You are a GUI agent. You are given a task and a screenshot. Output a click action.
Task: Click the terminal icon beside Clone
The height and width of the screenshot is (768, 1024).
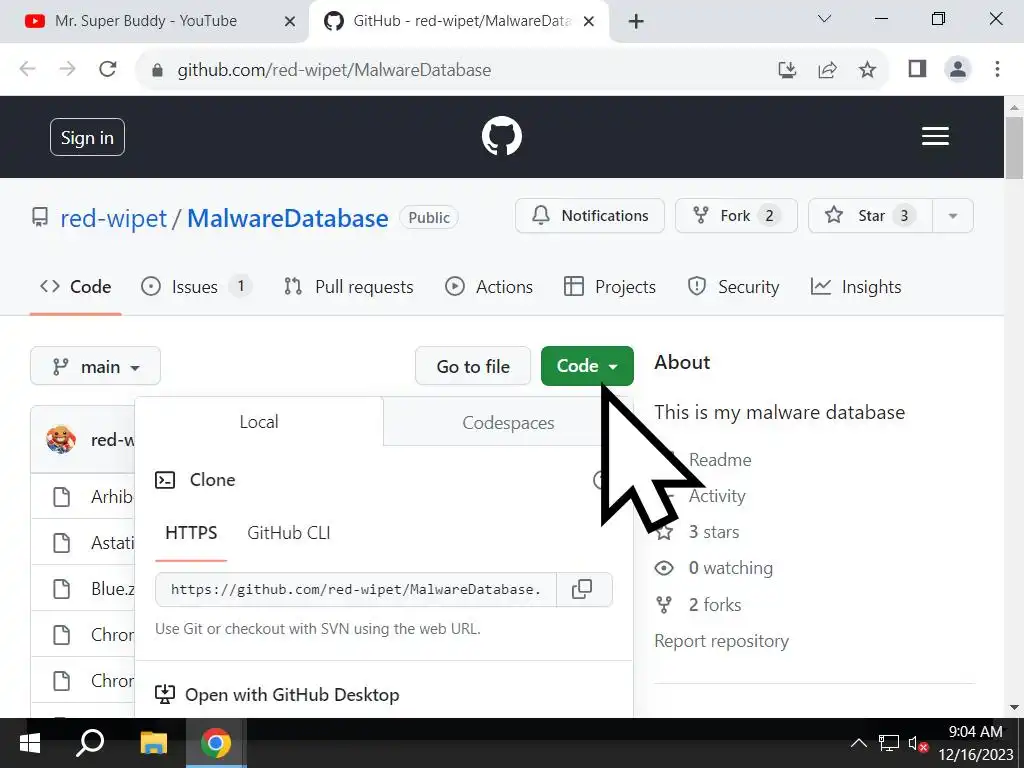pos(165,480)
